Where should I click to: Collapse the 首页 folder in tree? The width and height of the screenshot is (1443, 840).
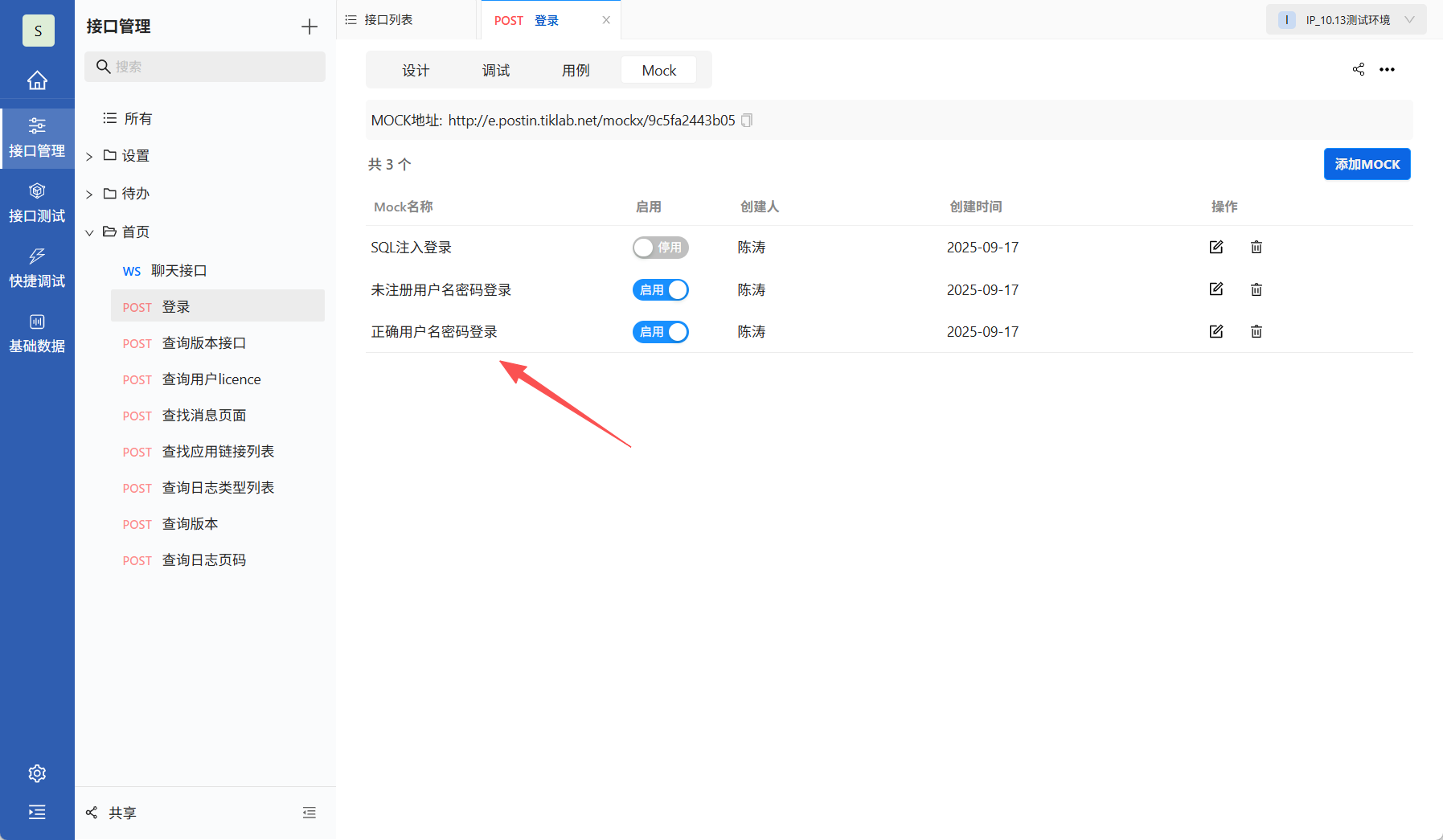click(x=89, y=232)
